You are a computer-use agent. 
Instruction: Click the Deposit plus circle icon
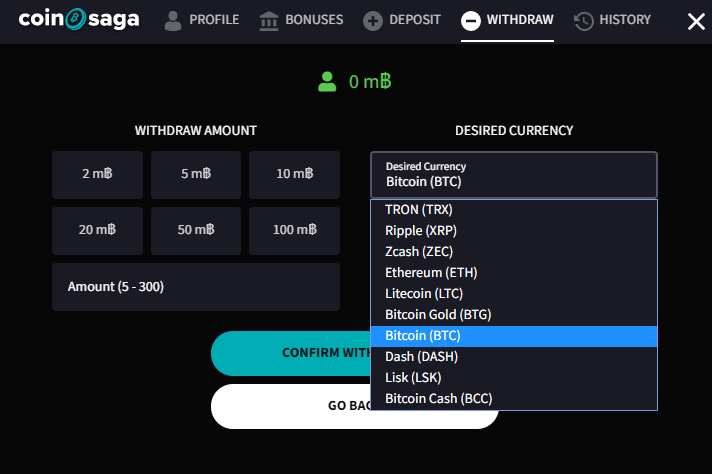click(372, 21)
